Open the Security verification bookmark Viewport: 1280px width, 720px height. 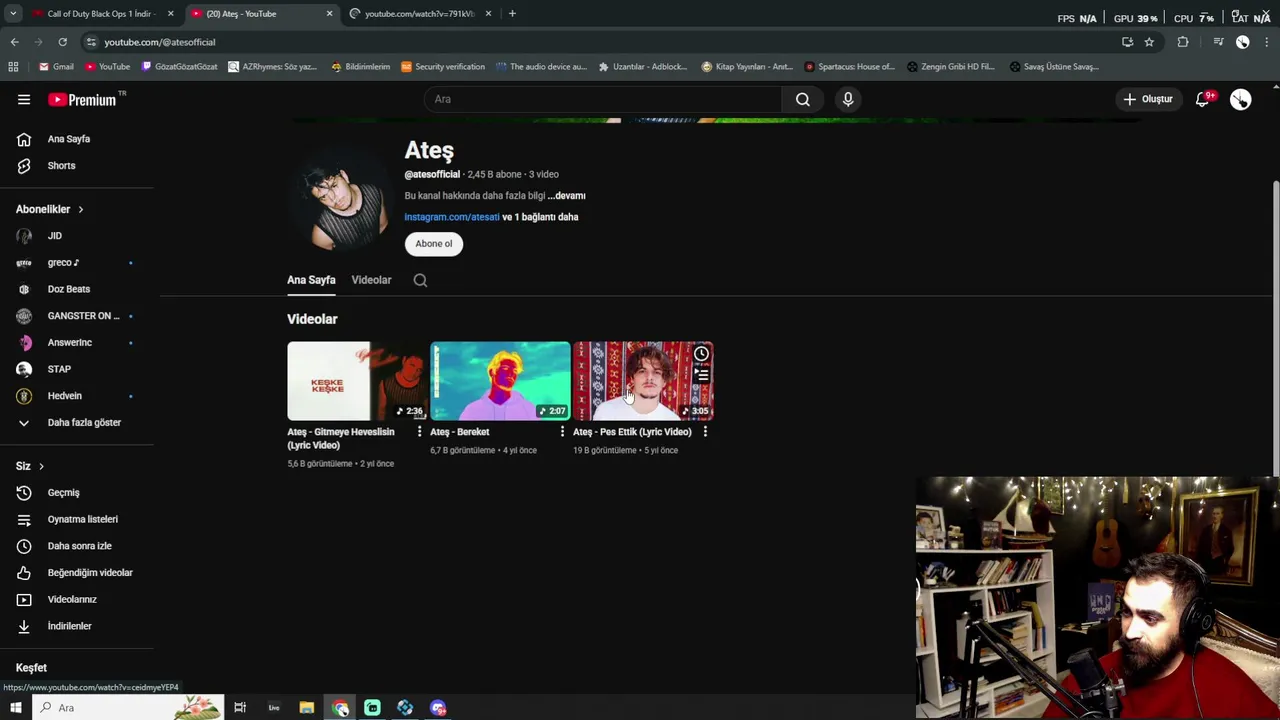click(x=442, y=67)
